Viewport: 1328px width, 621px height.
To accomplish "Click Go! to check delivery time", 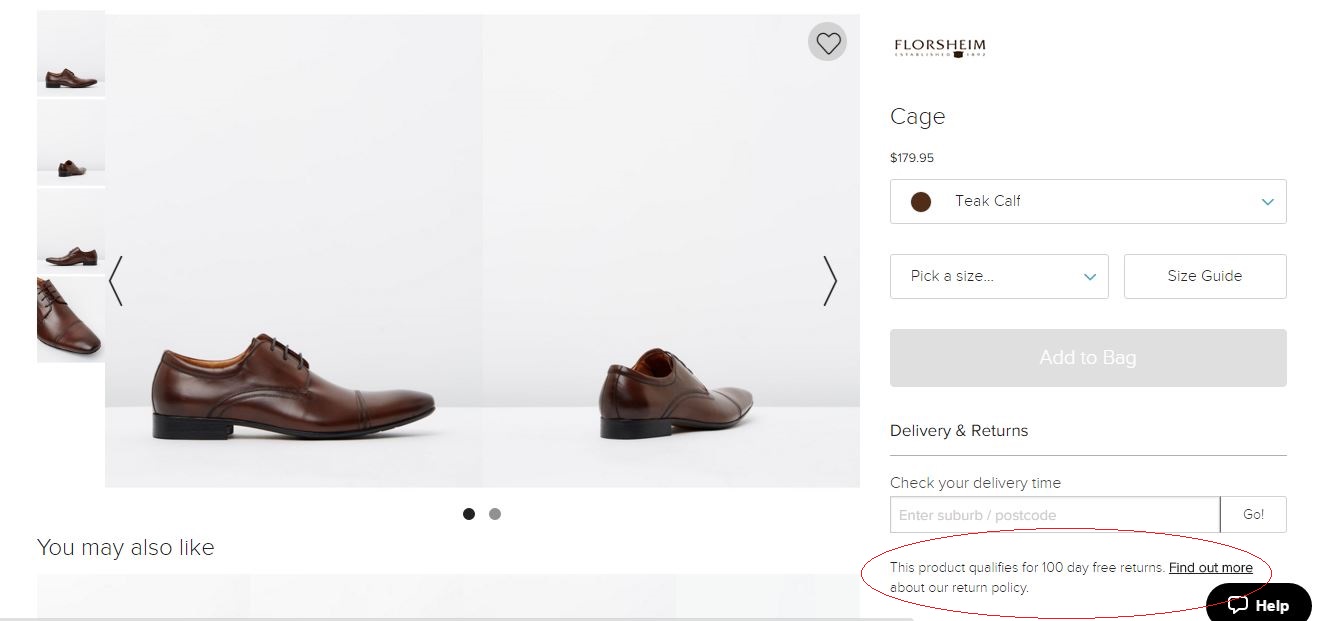I will coord(1253,514).
